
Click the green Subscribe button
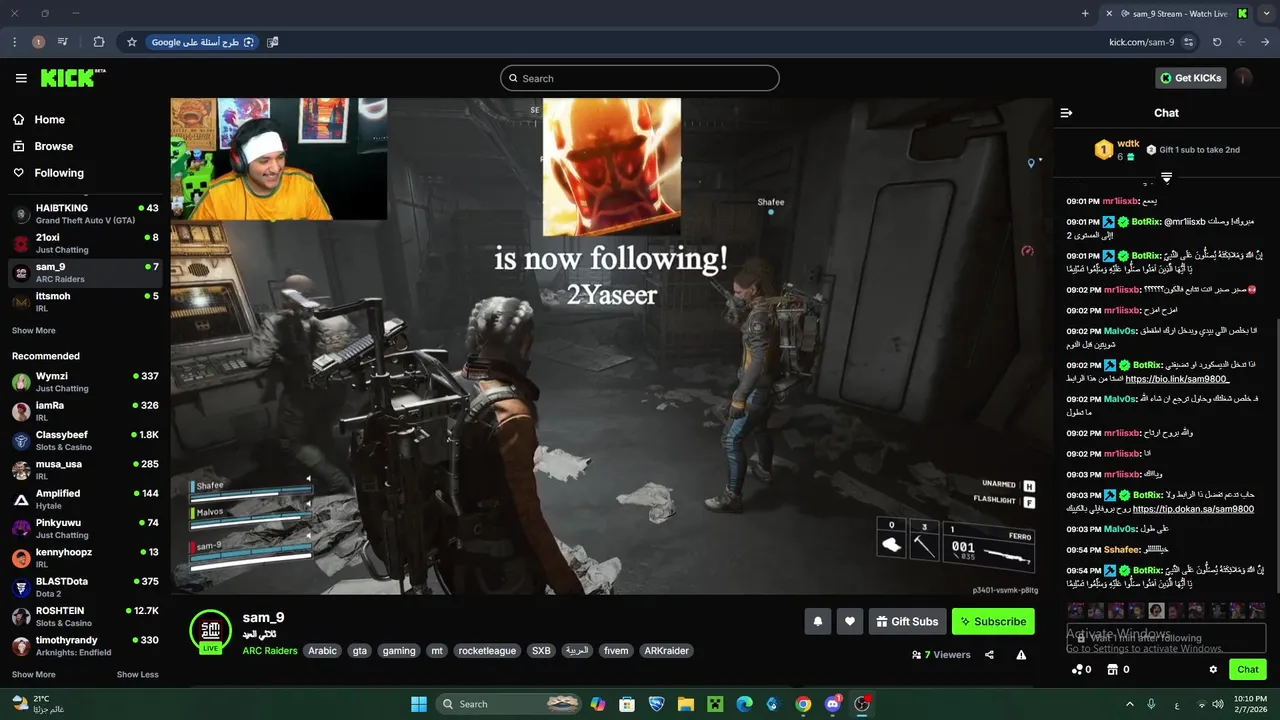pos(993,621)
